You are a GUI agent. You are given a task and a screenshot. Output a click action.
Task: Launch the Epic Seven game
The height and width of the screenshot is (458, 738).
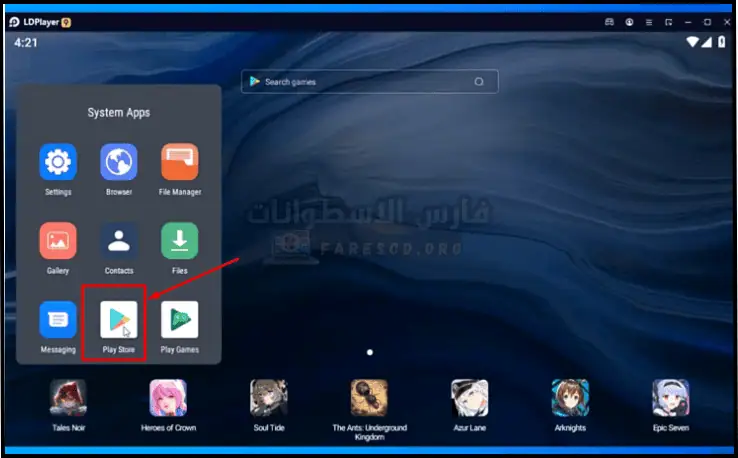coord(670,398)
